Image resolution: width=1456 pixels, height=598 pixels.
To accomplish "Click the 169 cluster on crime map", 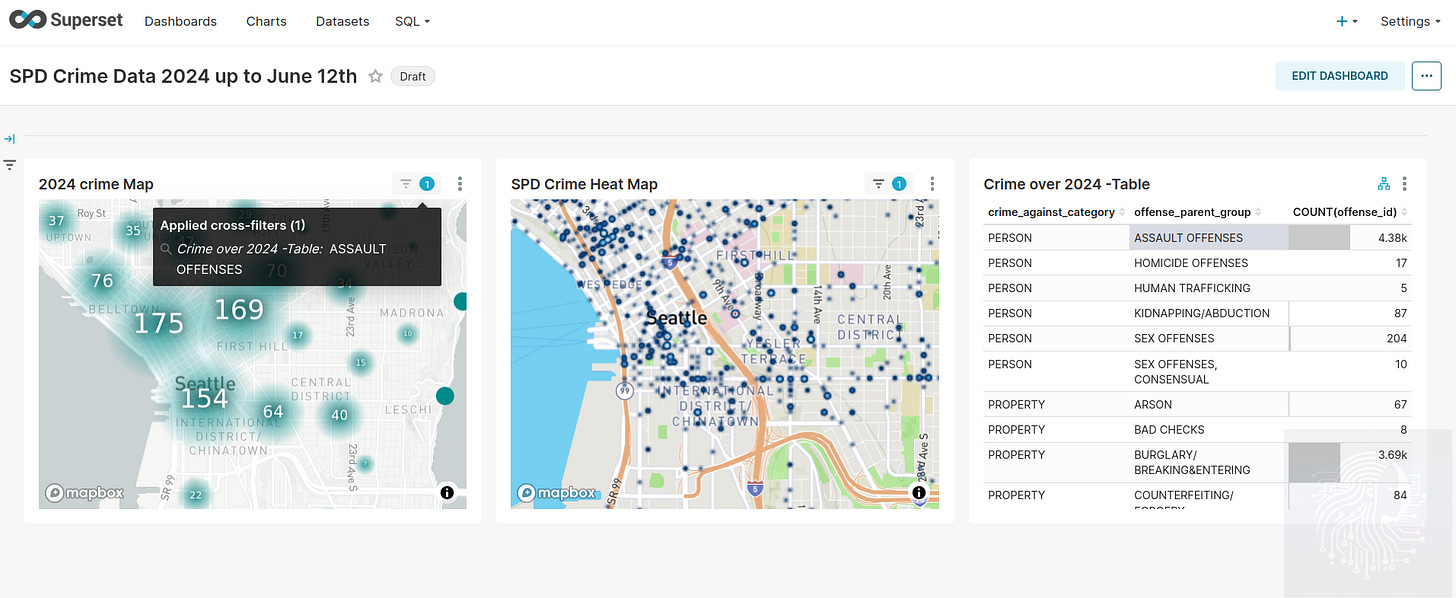I will coord(239,310).
